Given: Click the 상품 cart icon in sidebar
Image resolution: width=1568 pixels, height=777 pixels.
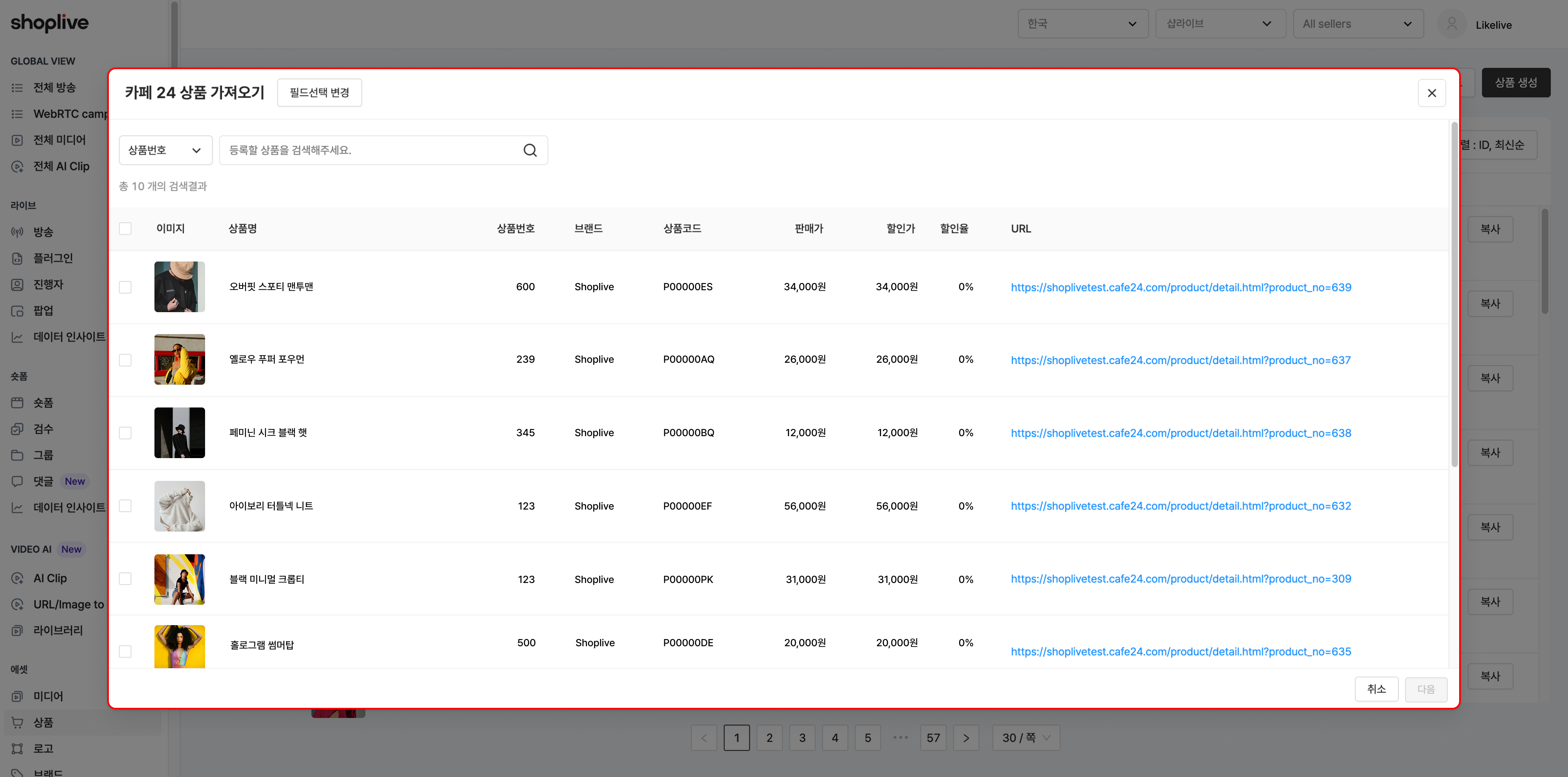Looking at the screenshot, I should (x=17, y=722).
